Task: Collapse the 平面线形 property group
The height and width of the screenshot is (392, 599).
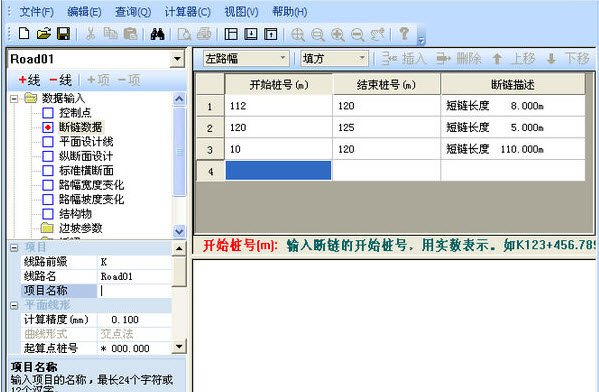Action: pos(14,305)
